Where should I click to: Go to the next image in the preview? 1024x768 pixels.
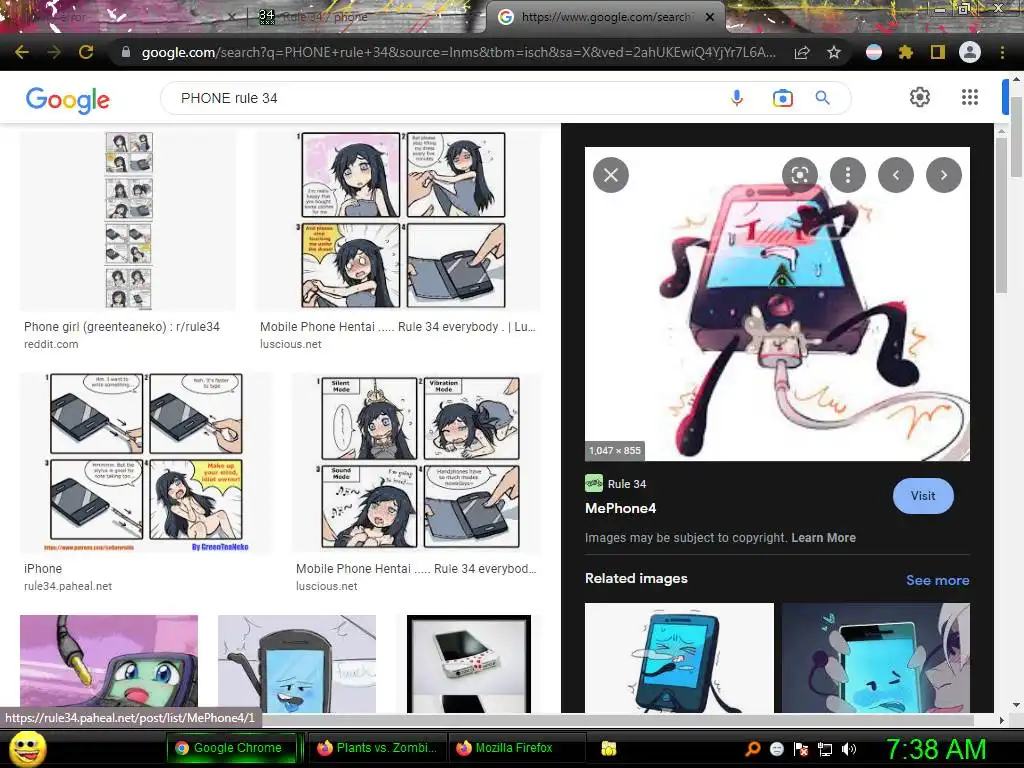944,175
